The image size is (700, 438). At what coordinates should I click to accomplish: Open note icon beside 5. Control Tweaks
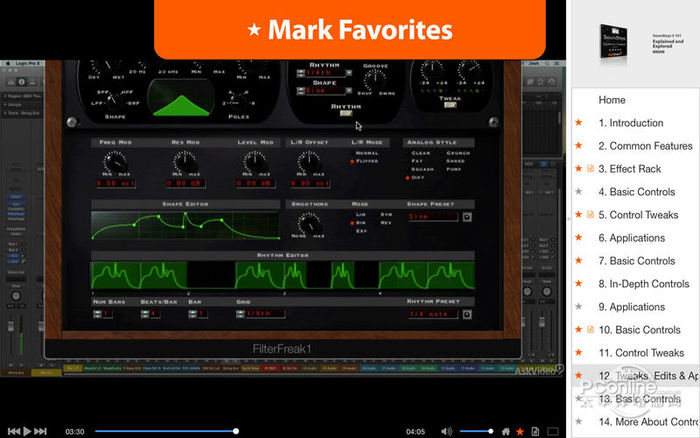click(590, 214)
